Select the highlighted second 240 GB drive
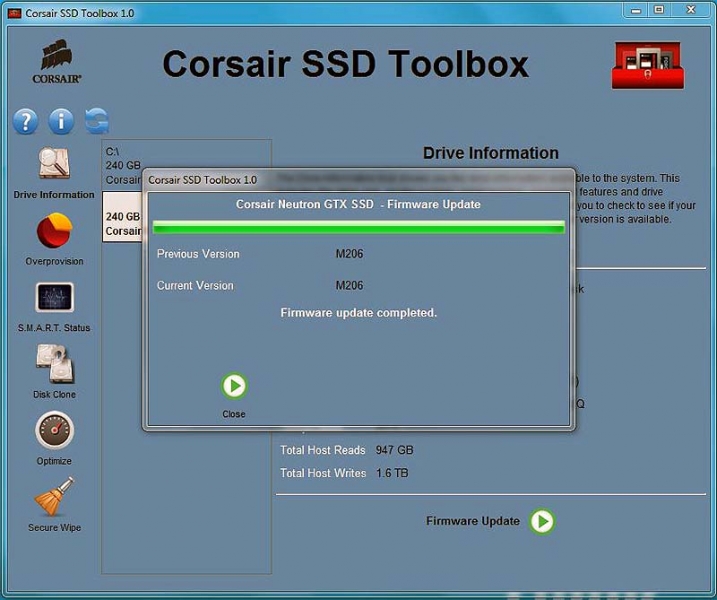 (x=123, y=223)
